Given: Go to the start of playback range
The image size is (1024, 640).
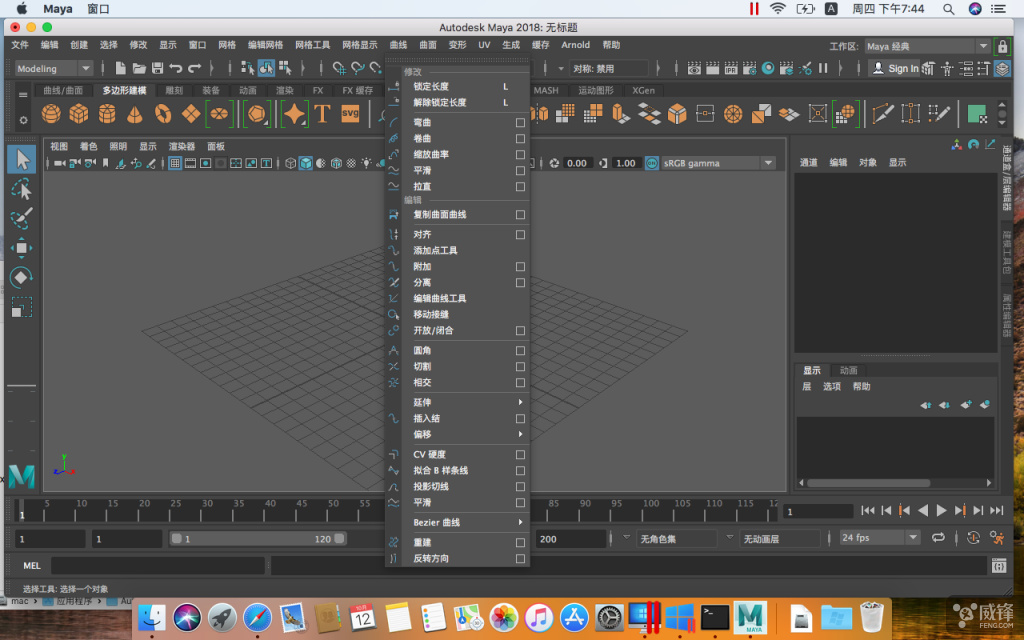Looking at the screenshot, I should tap(868, 511).
